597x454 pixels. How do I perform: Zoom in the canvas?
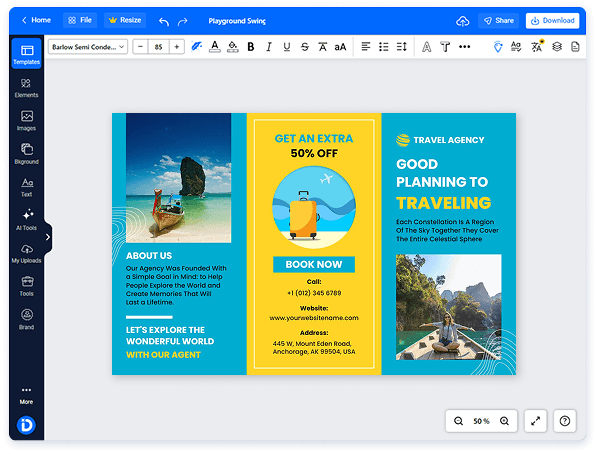pos(504,421)
